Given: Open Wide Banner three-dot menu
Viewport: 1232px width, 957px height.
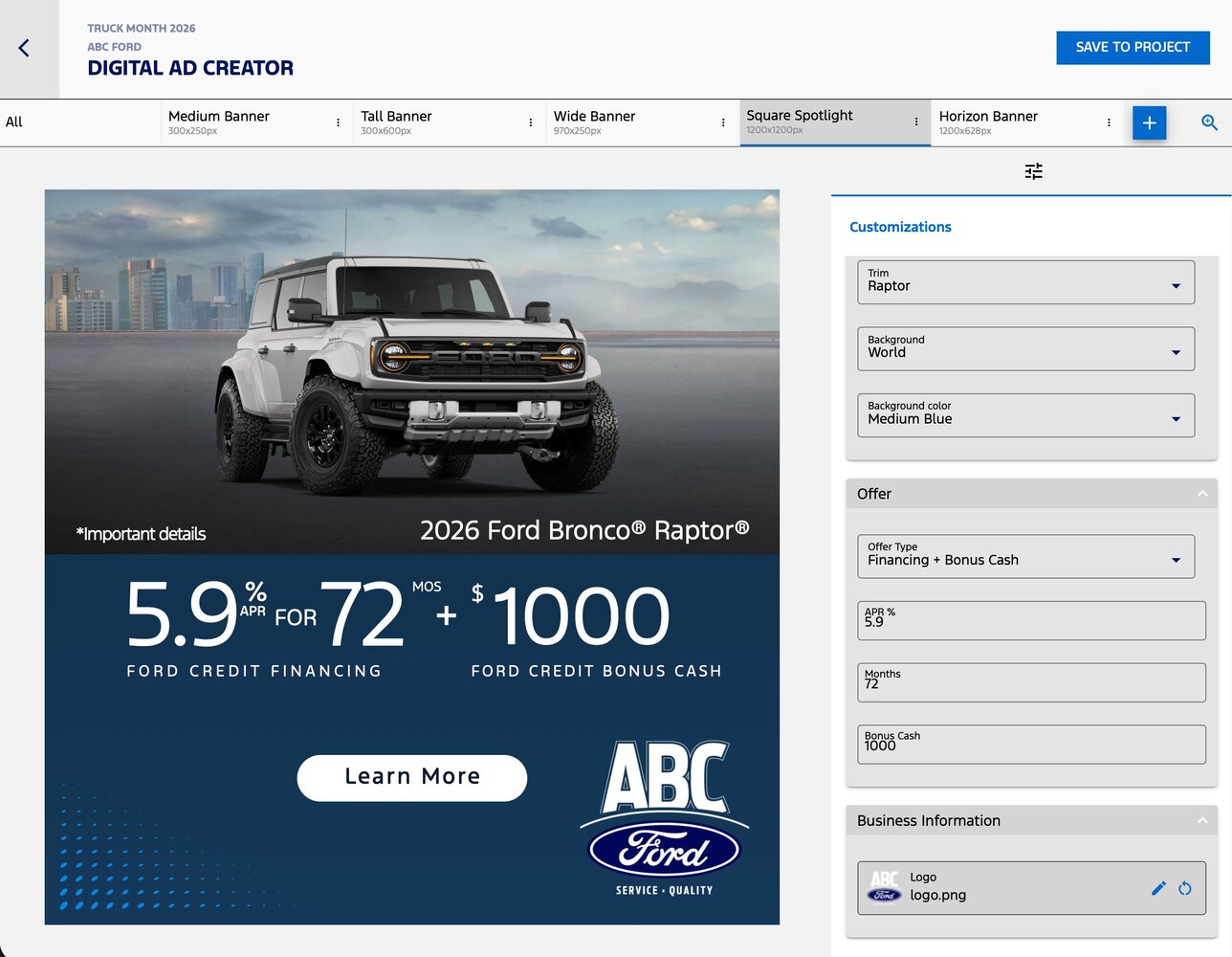Looking at the screenshot, I should pyautogui.click(x=723, y=122).
